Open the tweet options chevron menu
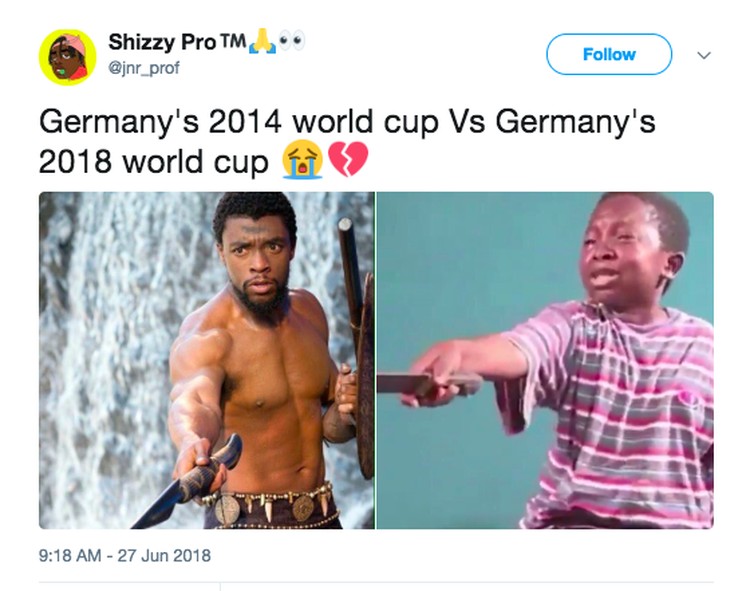Viewport: 750px width, 591px height. tap(704, 55)
